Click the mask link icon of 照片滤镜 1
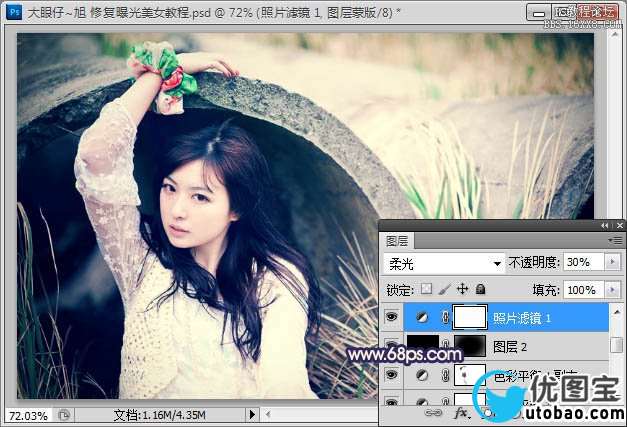The width and height of the screenshot is (627, 427). (445, 318)
